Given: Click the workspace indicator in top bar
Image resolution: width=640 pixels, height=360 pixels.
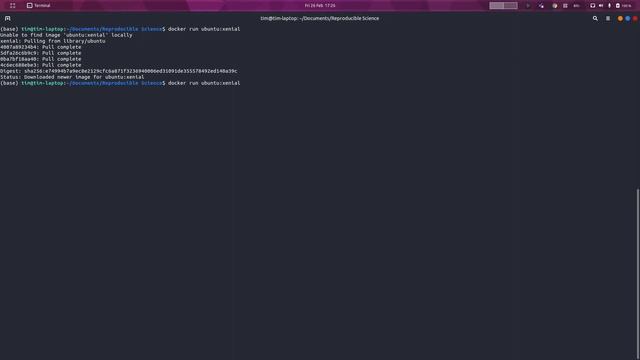Looking at the screenshot, I should coord(503,6).
